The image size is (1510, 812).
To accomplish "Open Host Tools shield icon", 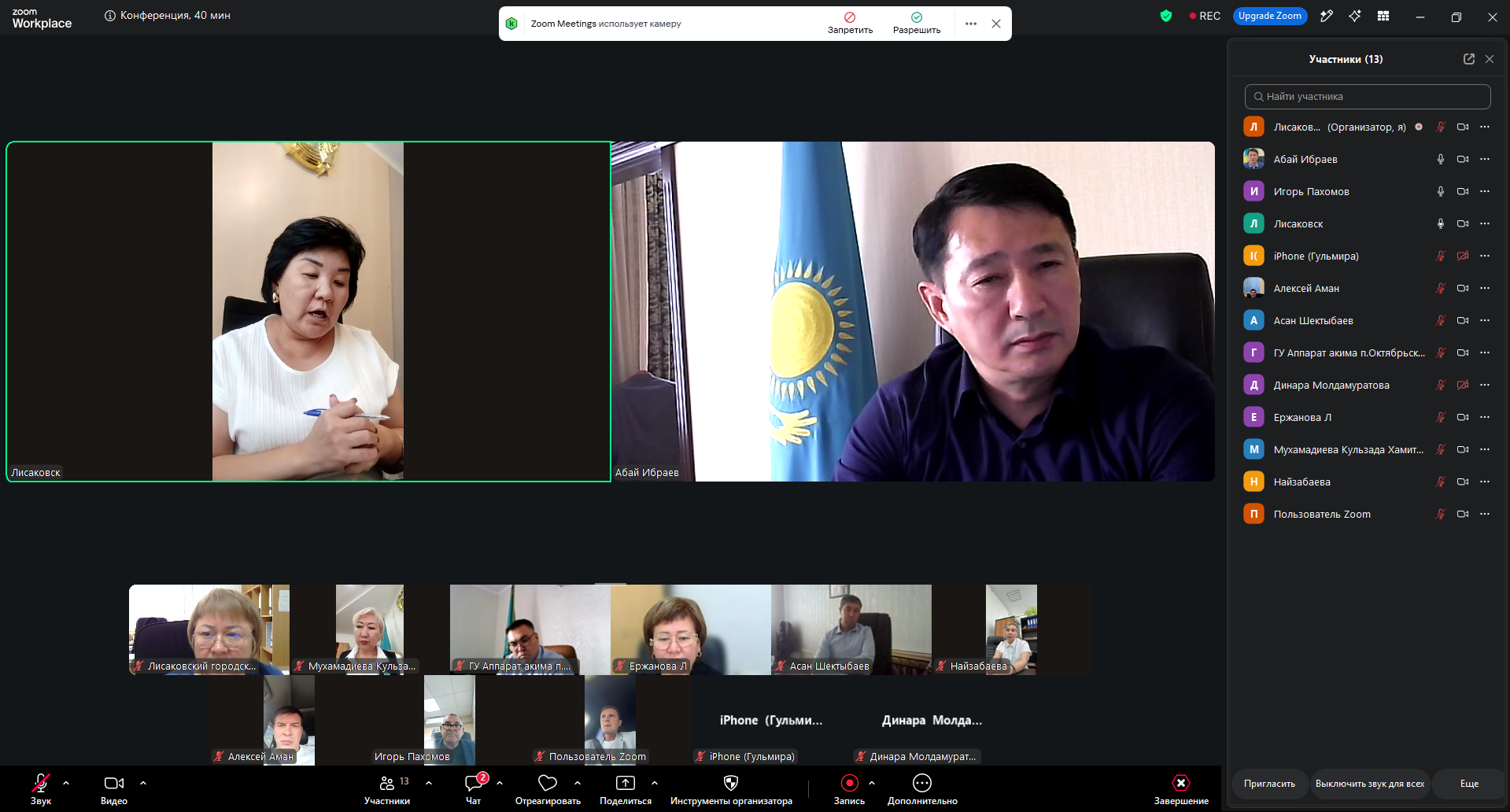I will tap(731, 783).
